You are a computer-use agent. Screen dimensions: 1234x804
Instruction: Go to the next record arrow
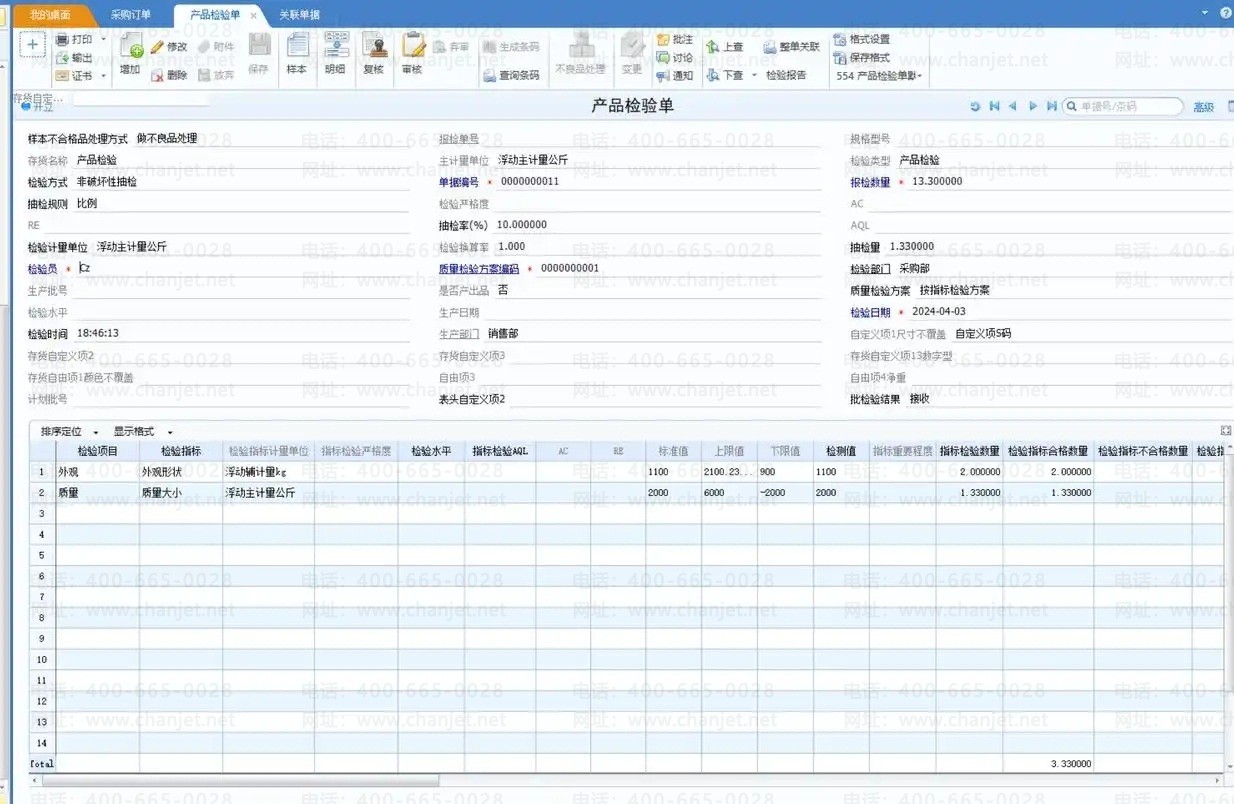pos(1033,106)
